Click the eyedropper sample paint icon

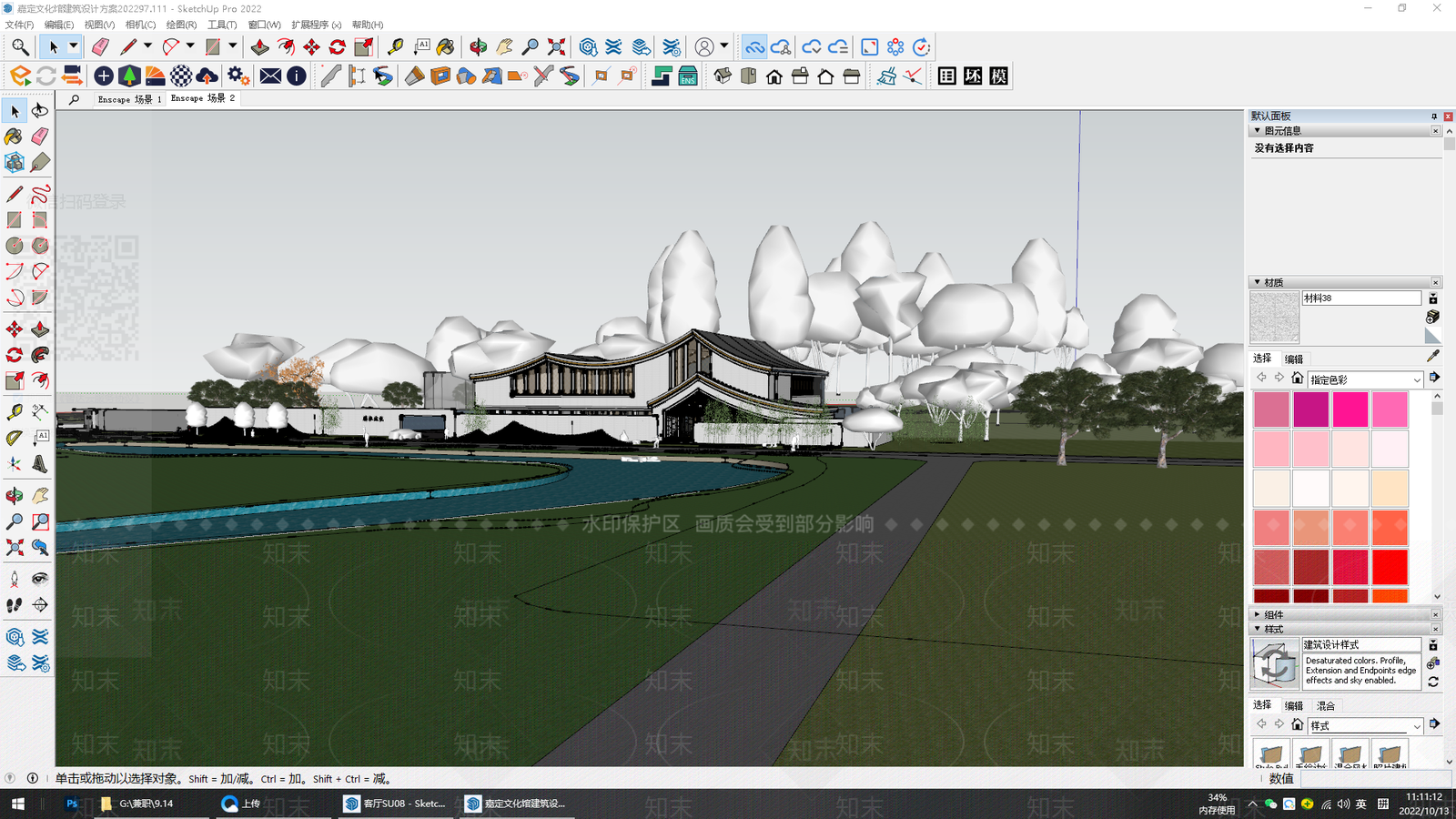point(1433,357)
